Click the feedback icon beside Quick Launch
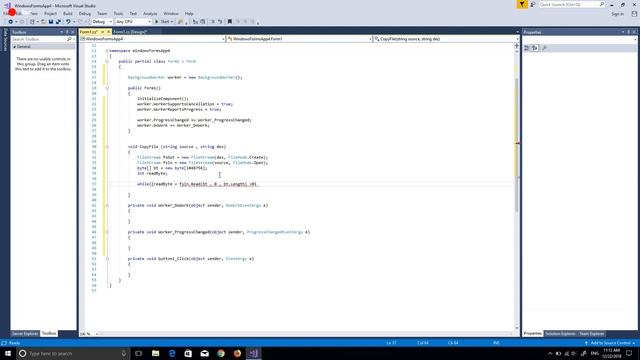Image resolution: width=640 pixels, height=360 pixels. click(533, 4)
